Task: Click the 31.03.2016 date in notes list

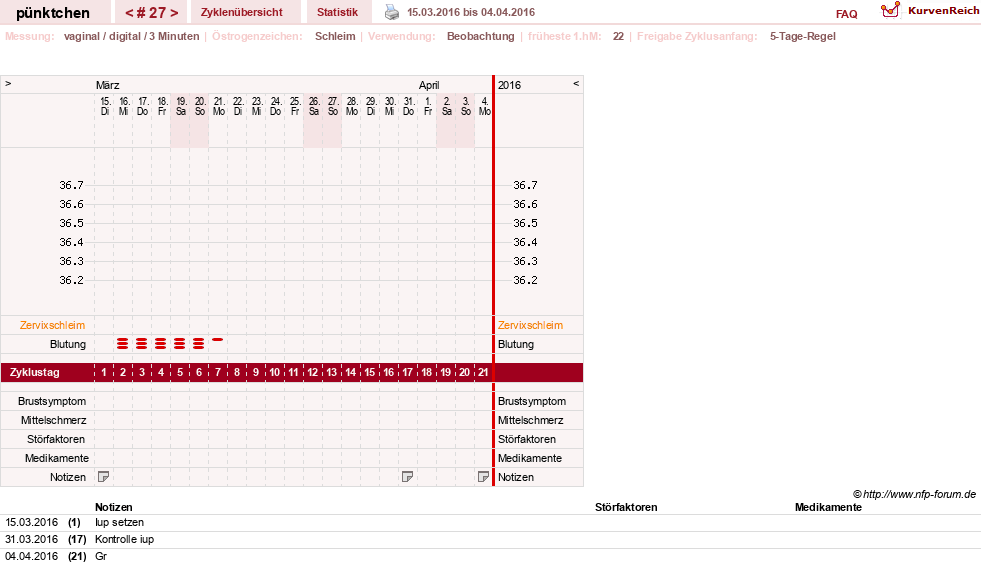Action: coord(31,539)
